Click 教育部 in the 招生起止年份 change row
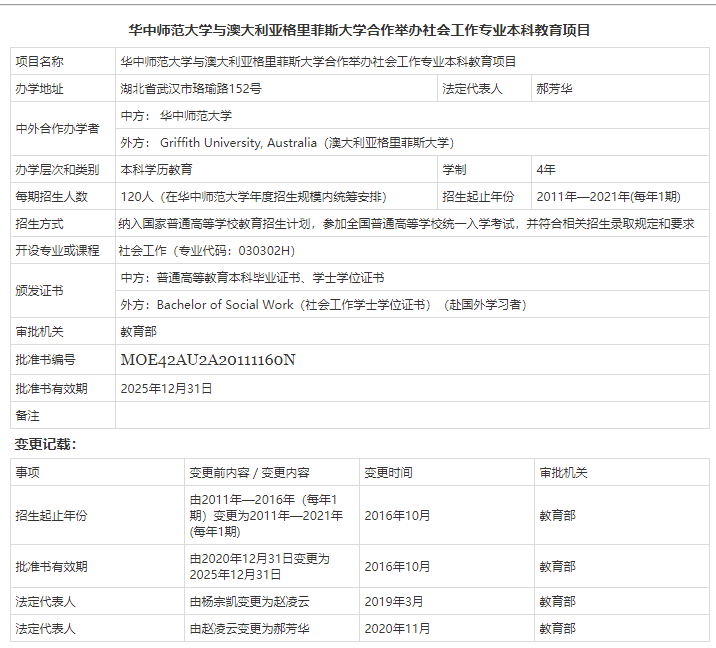Viewport: 716px width, 648px height. coord(557,516)
